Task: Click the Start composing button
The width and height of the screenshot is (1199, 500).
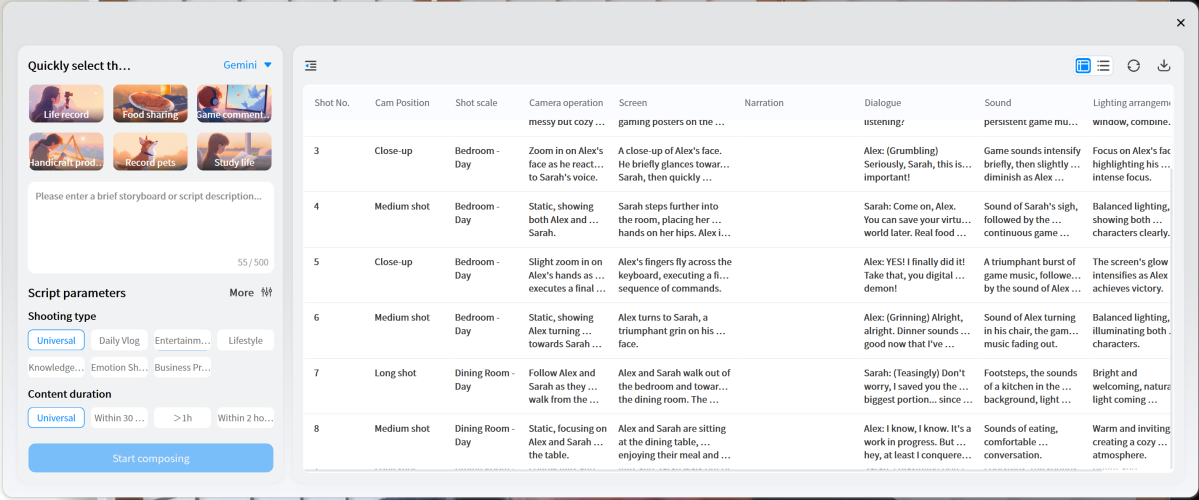Action: [150, 458]
